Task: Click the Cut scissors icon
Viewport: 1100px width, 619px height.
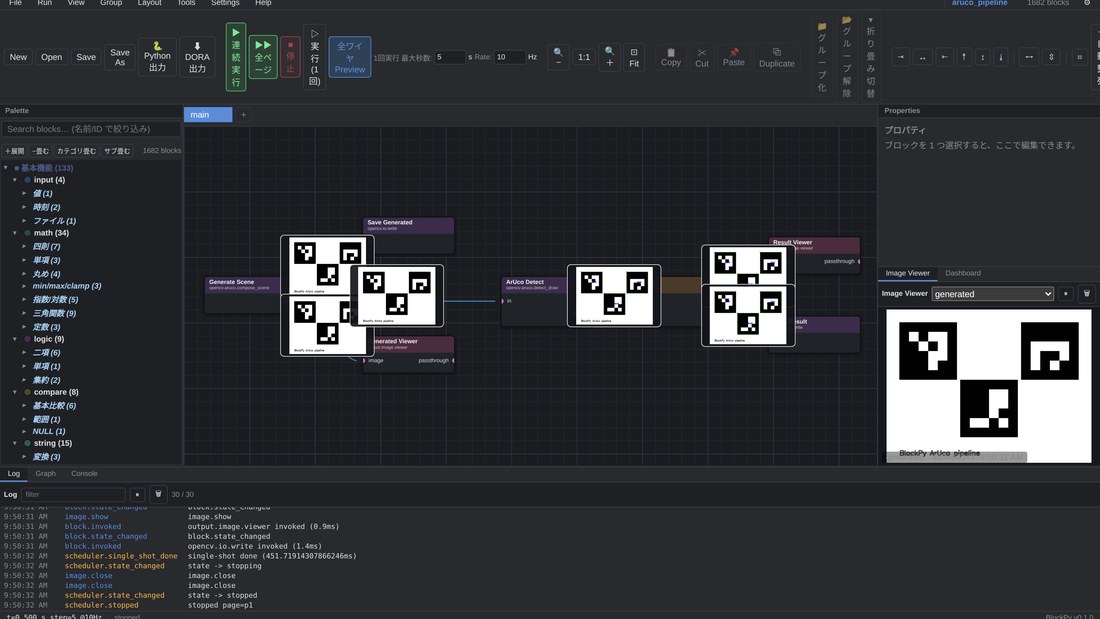Action: click(x=702, y=58)
